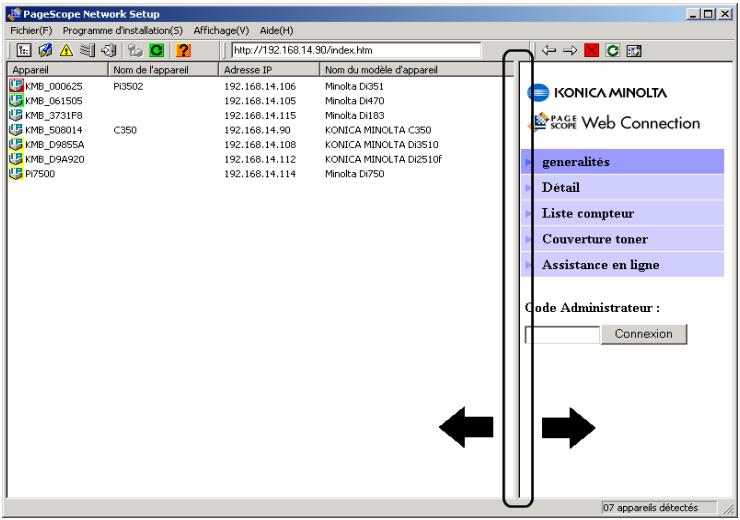The image size is (740, 520).
Task: Click the device icon of KMB_3731F8
Action: pos(16,115)
